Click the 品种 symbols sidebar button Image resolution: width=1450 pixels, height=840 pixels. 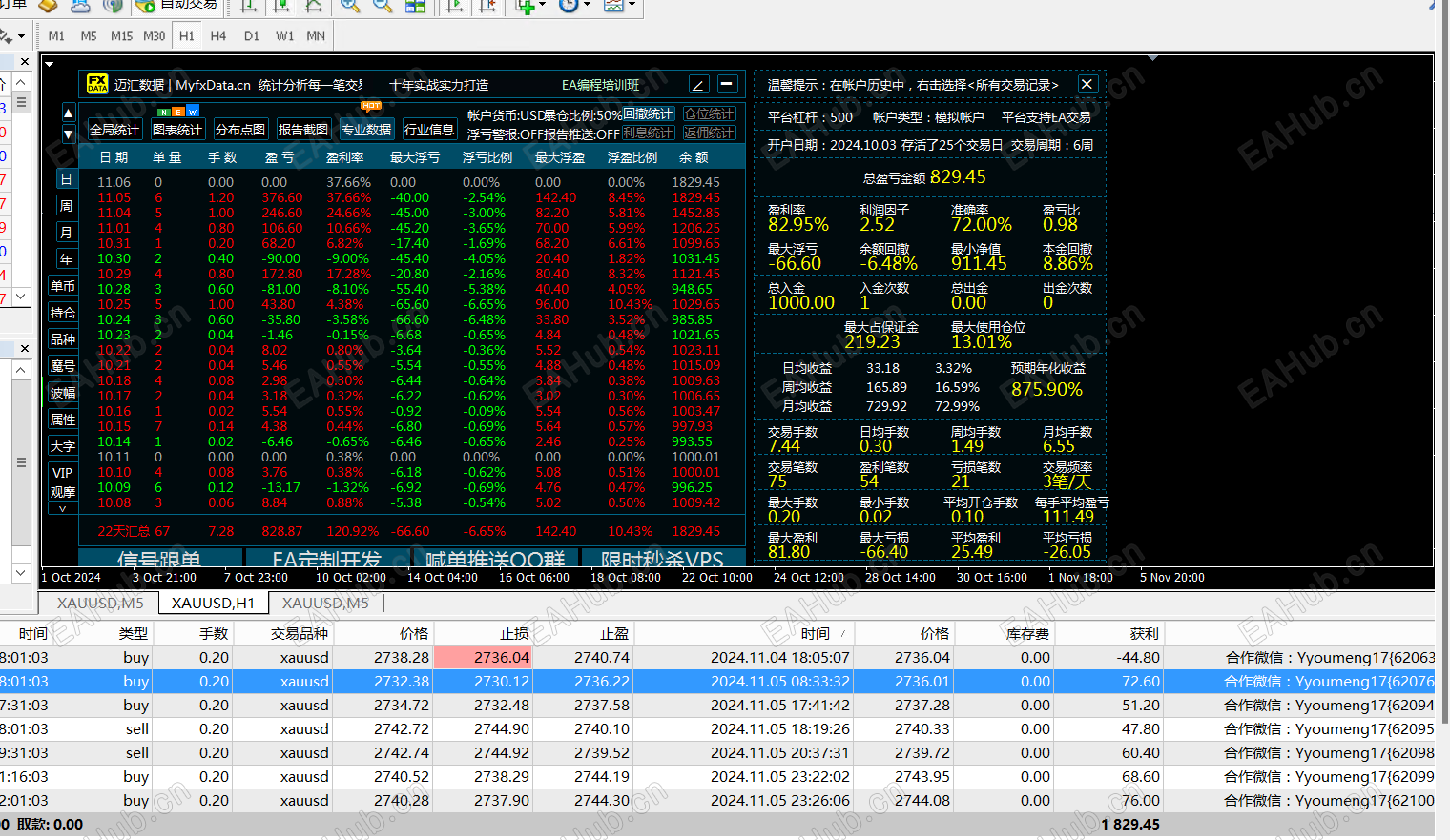tap(63, 339)
